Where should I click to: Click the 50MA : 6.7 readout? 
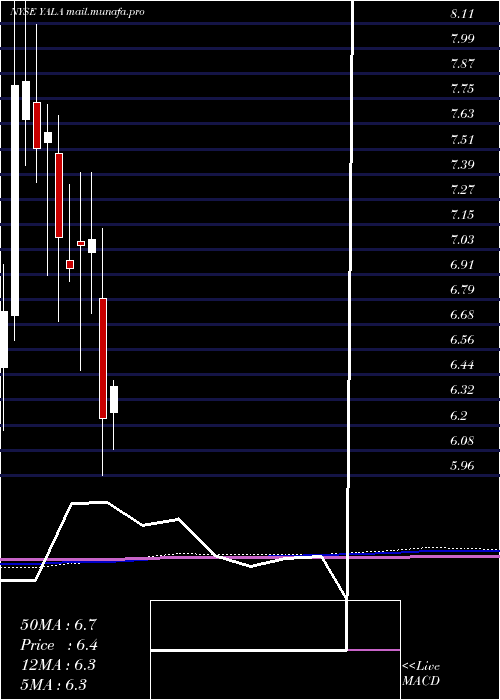(58, 625)
